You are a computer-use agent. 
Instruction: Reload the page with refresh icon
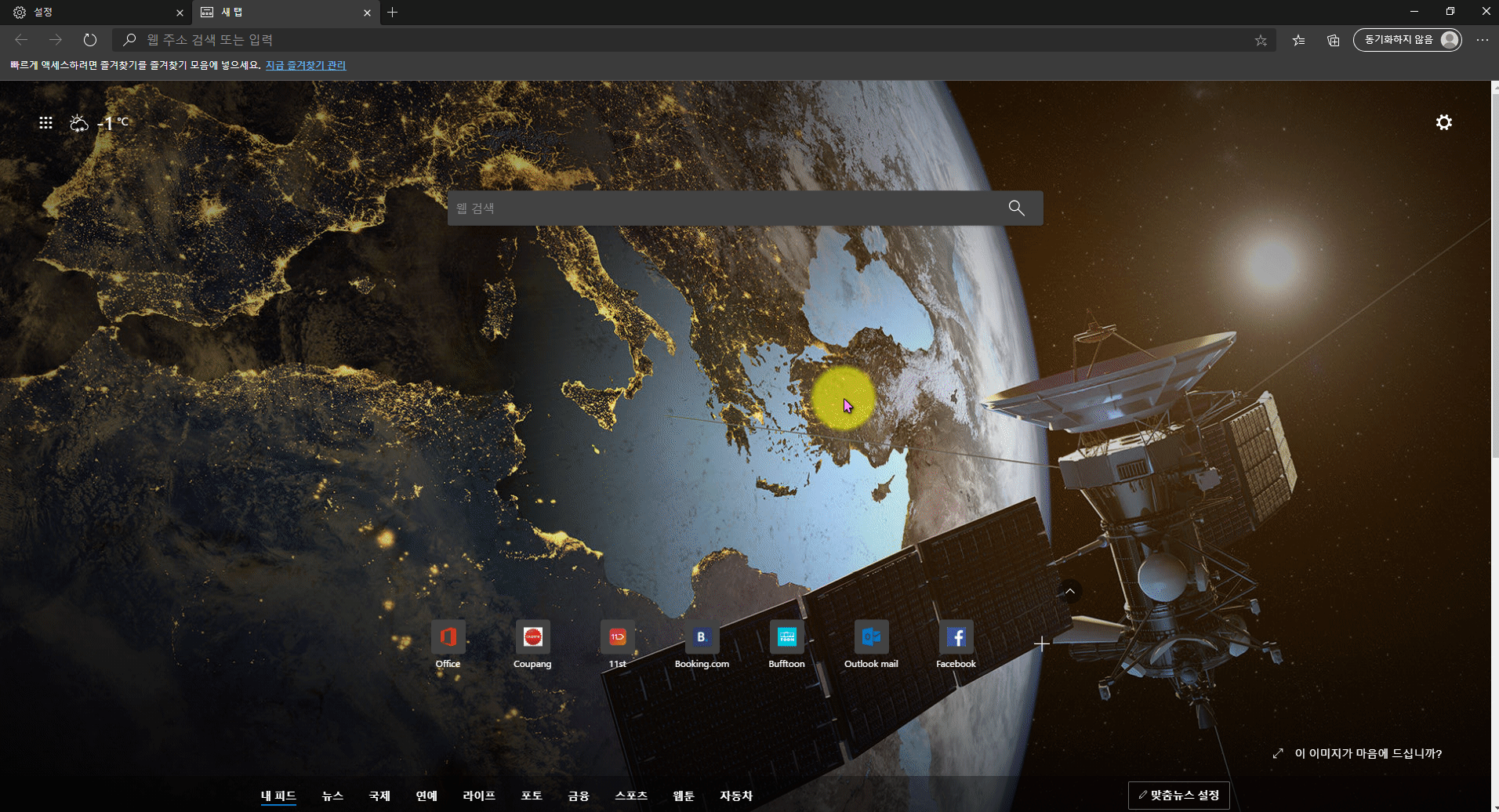coord(90,39)
